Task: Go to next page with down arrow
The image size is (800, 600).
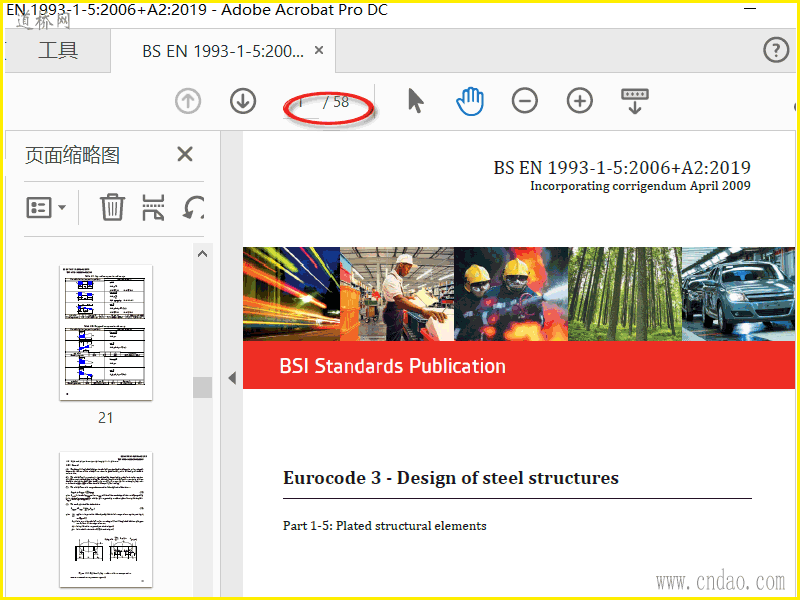Action: click(x=243, y=101)
